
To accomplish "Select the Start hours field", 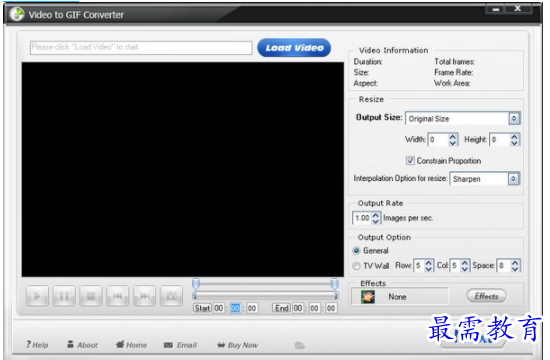I will pyautogui.click(x=219, y=308).
